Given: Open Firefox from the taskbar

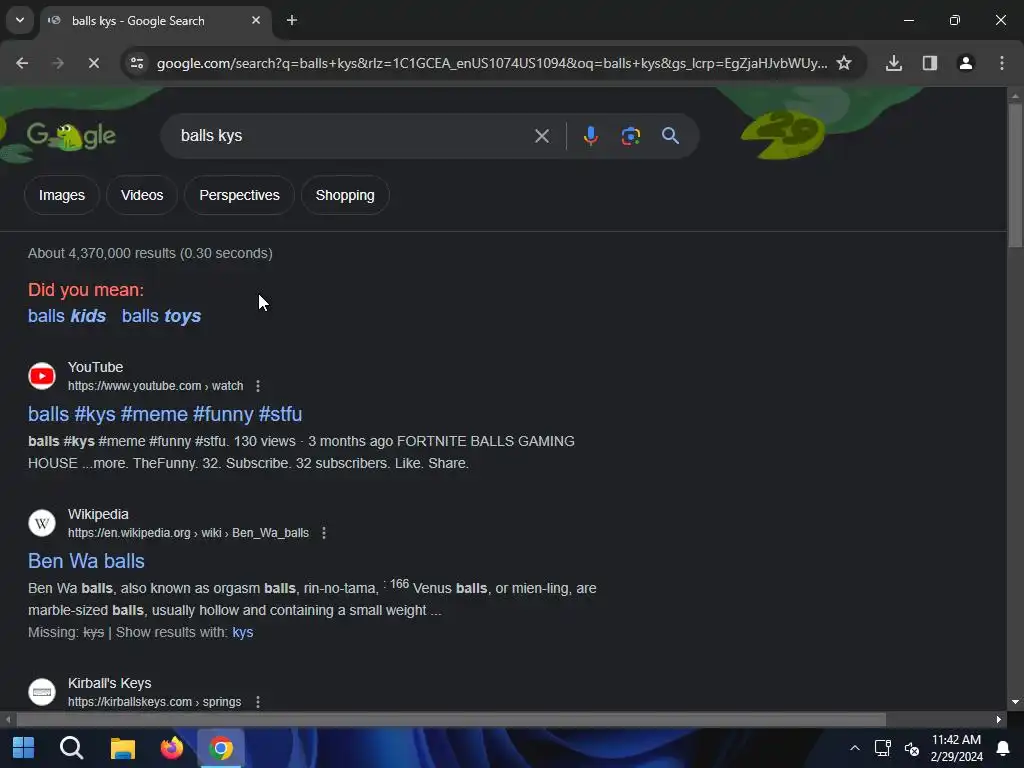Looking at the screenshot, I should (x=172, y=748).
